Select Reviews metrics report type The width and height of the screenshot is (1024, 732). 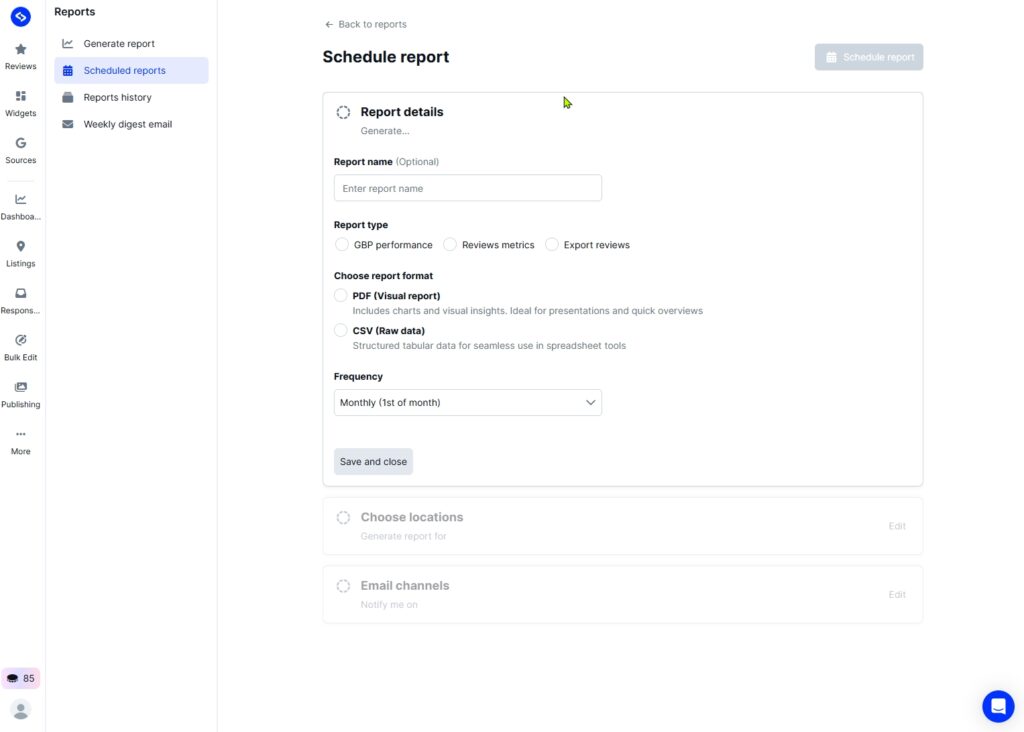450,245
